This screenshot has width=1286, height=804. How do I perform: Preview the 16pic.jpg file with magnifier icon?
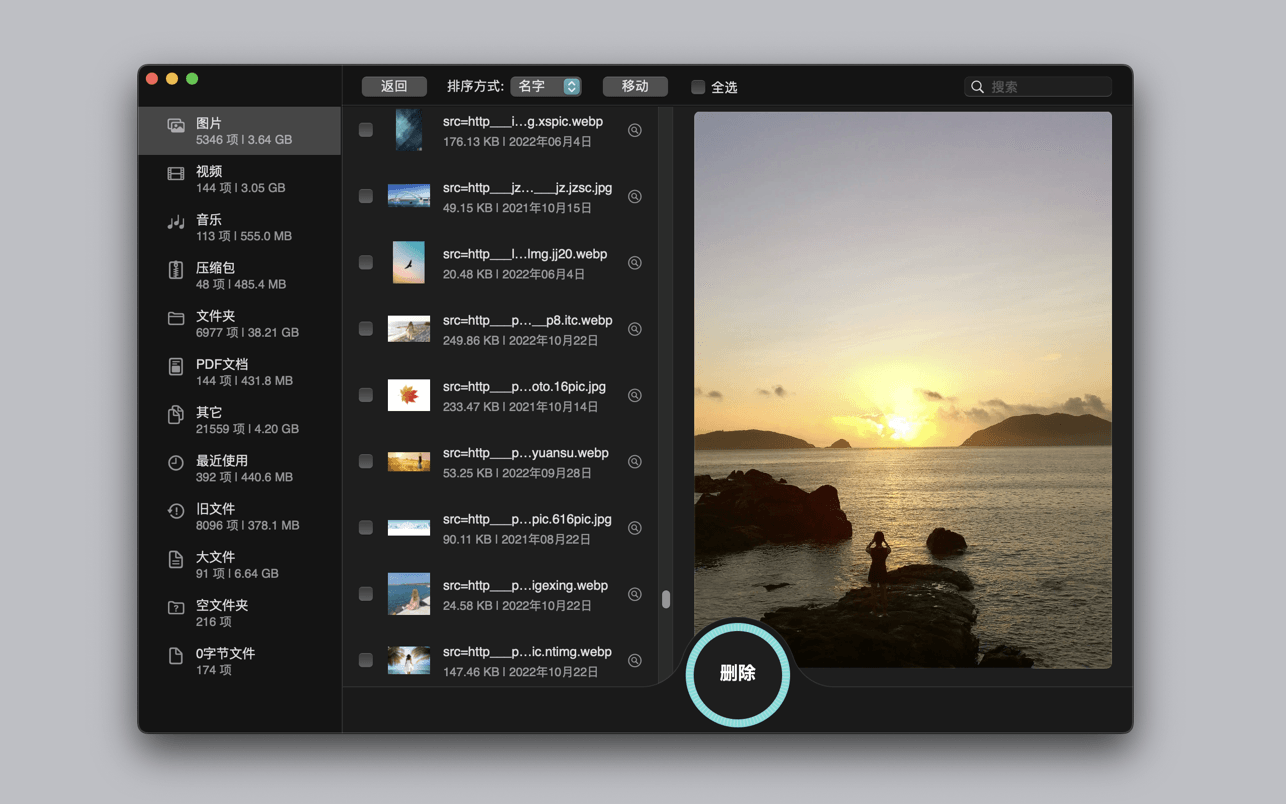[634, 395]
